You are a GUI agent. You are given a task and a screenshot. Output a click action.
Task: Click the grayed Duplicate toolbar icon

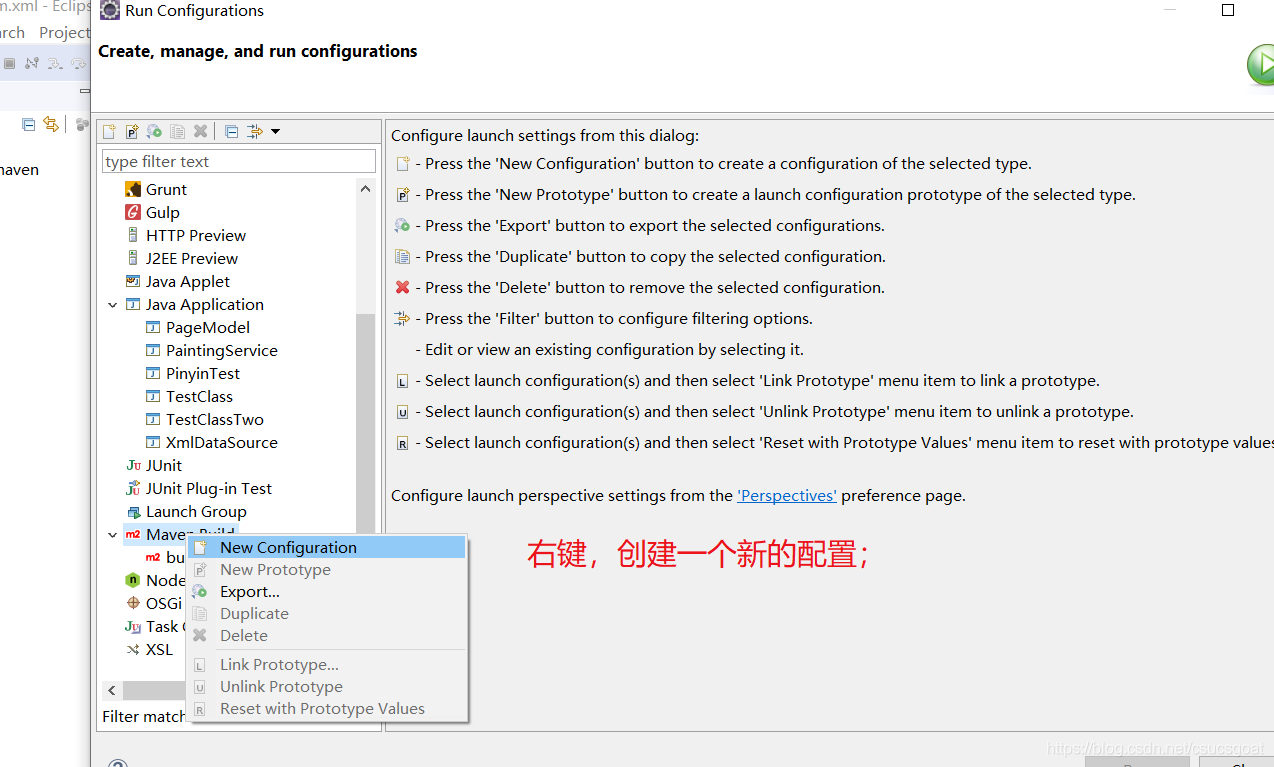tap(177, 132)
